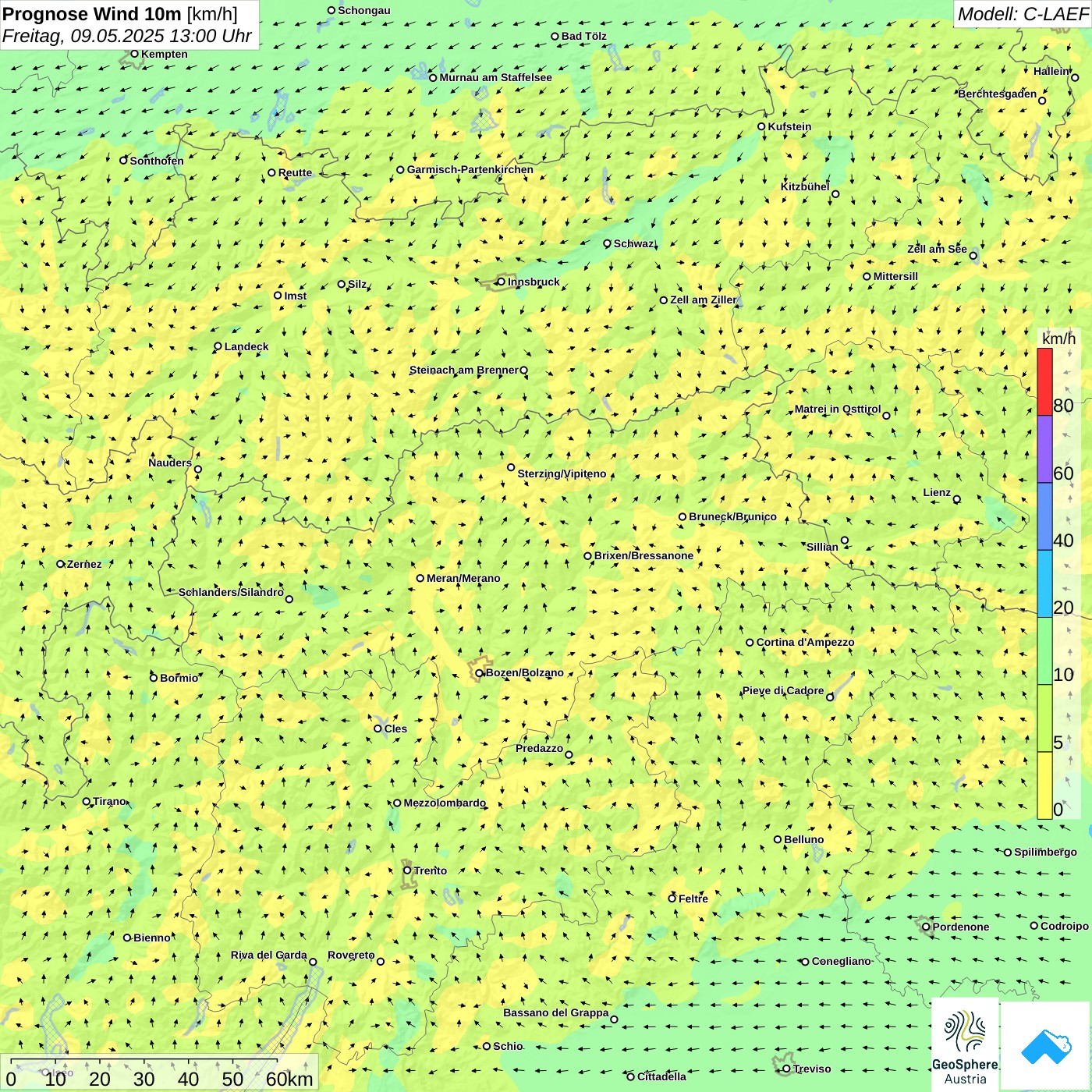Click the 'Conegliano' label
Image resolution: width=1092 pixels, height=1092 pixels.
(x=841, y=961)
